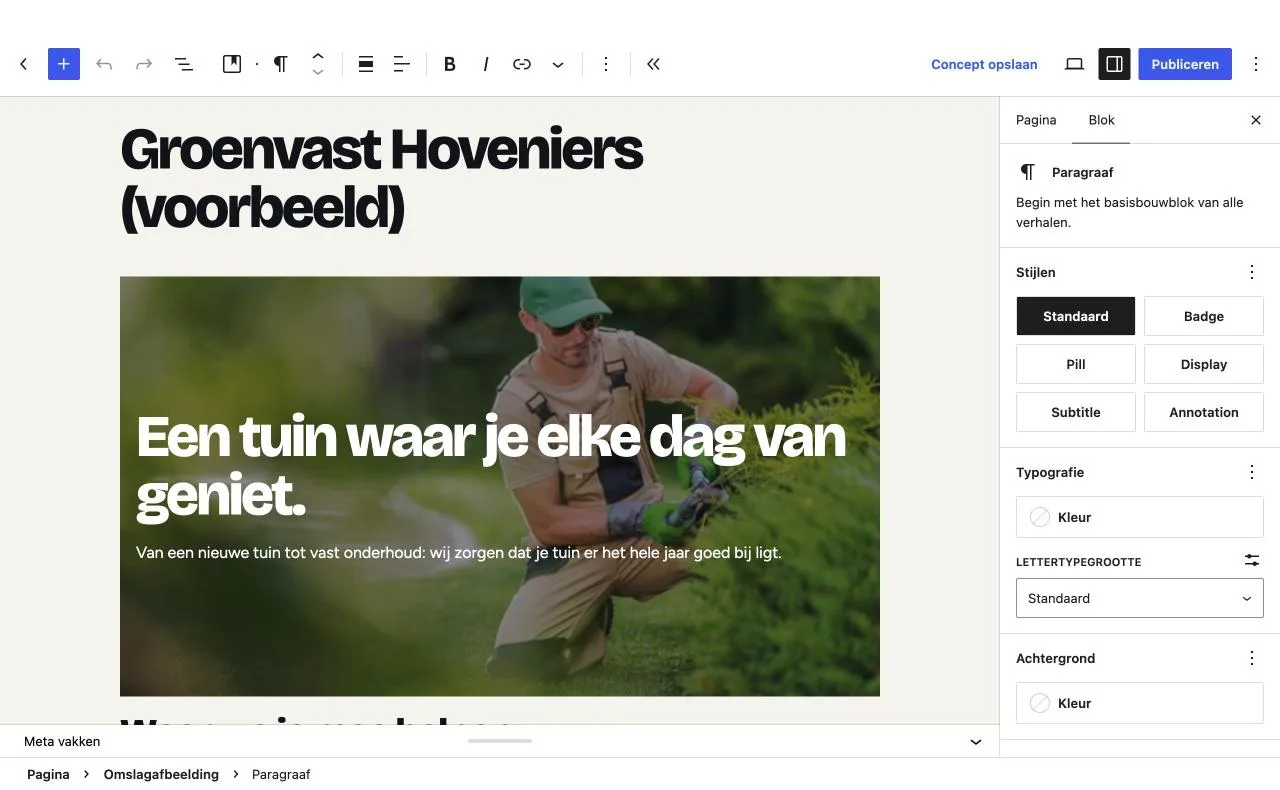The image size is (1280, 790).
Task: Open Achtergrond panel options menu
Action: [x=1252, y=658]
